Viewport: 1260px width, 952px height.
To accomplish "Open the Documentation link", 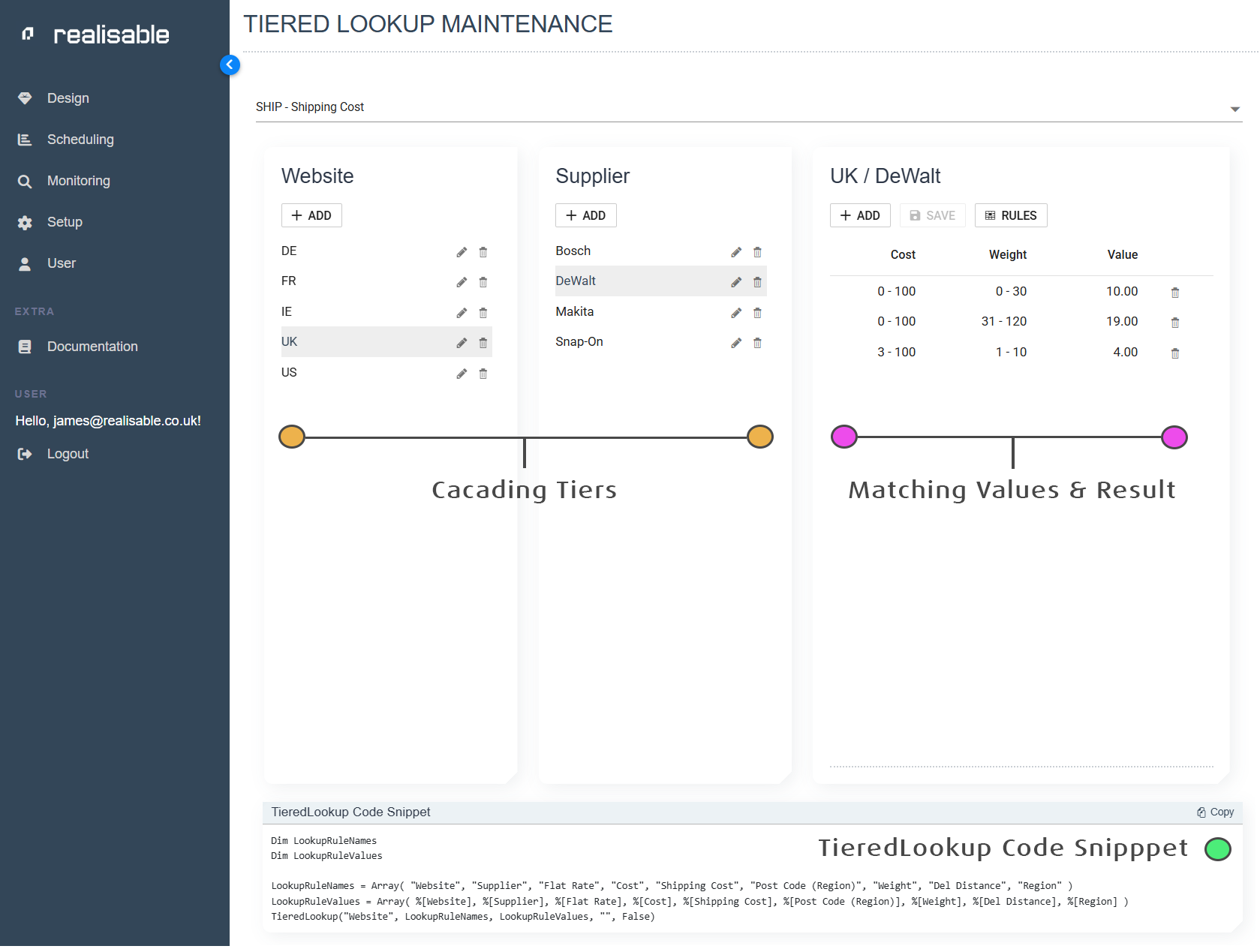I will point(92,347).
